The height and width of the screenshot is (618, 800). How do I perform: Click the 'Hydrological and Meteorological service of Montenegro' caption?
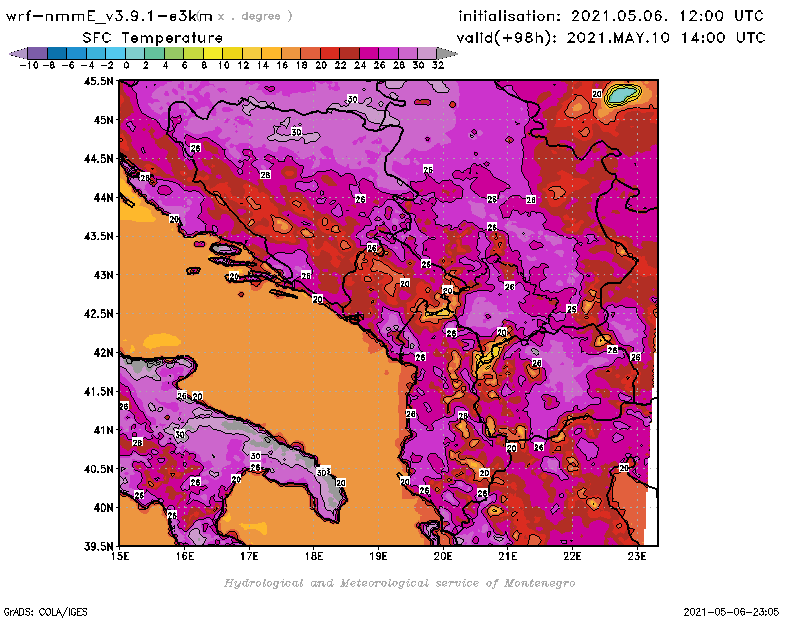(399, 583)
